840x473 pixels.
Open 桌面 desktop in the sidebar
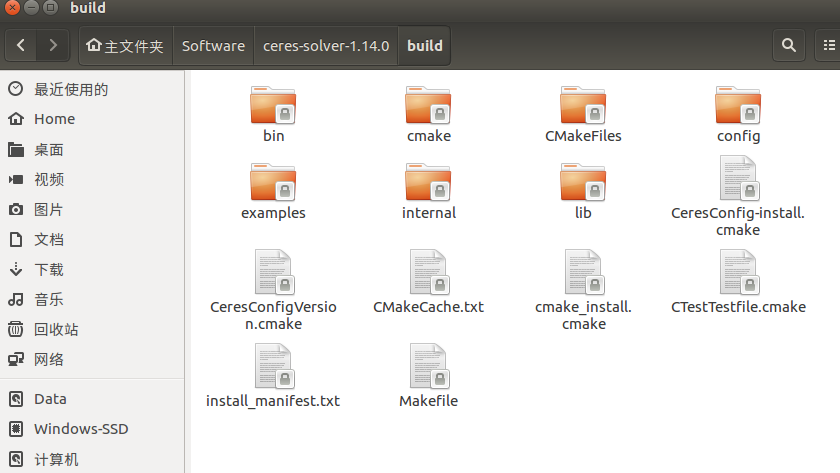[92, 149]
